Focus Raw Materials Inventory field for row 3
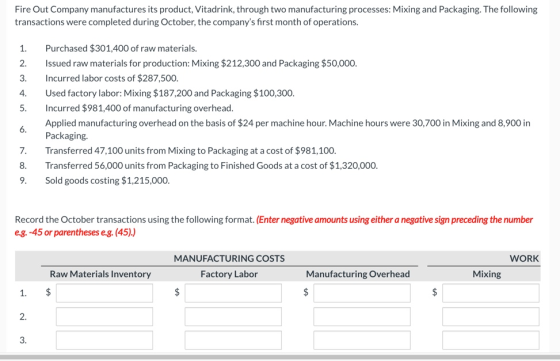Viewport: 560px width, 361px height. (x=104, y=340)
